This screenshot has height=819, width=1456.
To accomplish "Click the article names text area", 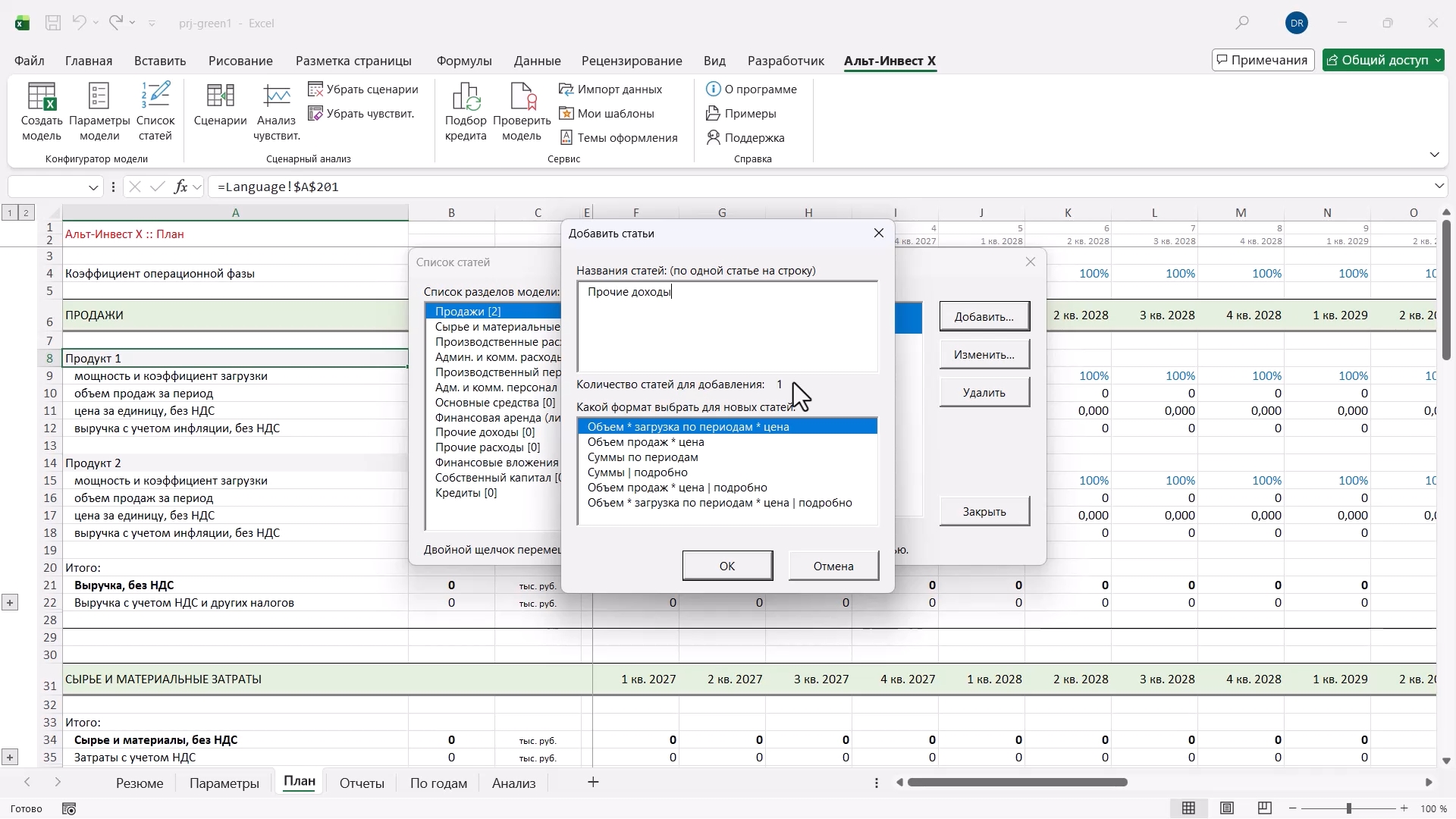I will click(x=727, y=326).
